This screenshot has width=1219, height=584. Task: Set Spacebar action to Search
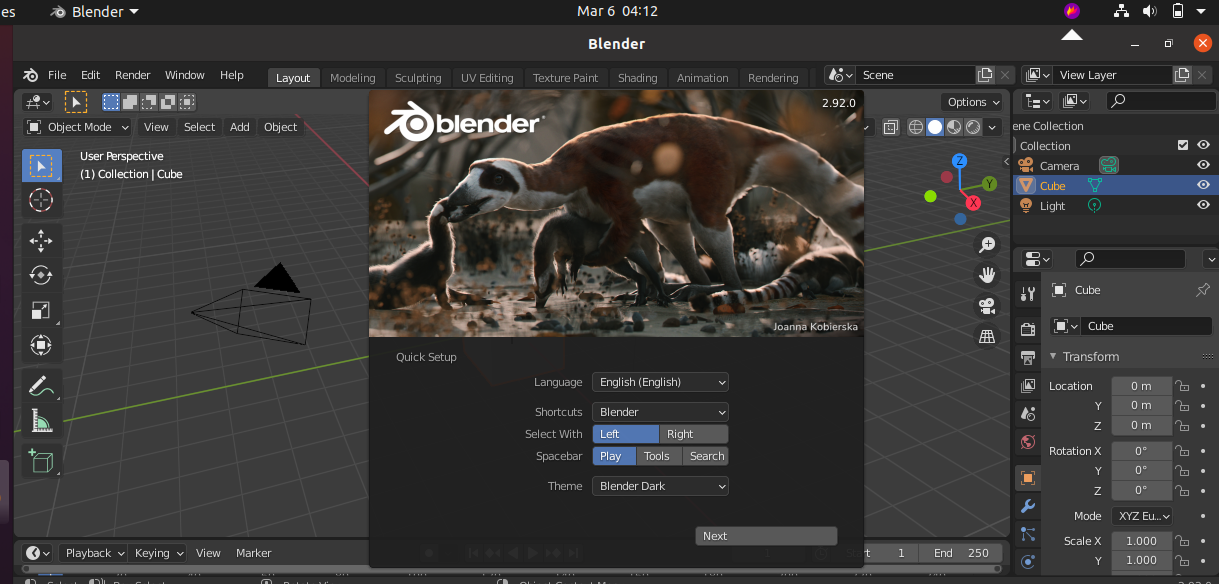[x=706, y=456]
